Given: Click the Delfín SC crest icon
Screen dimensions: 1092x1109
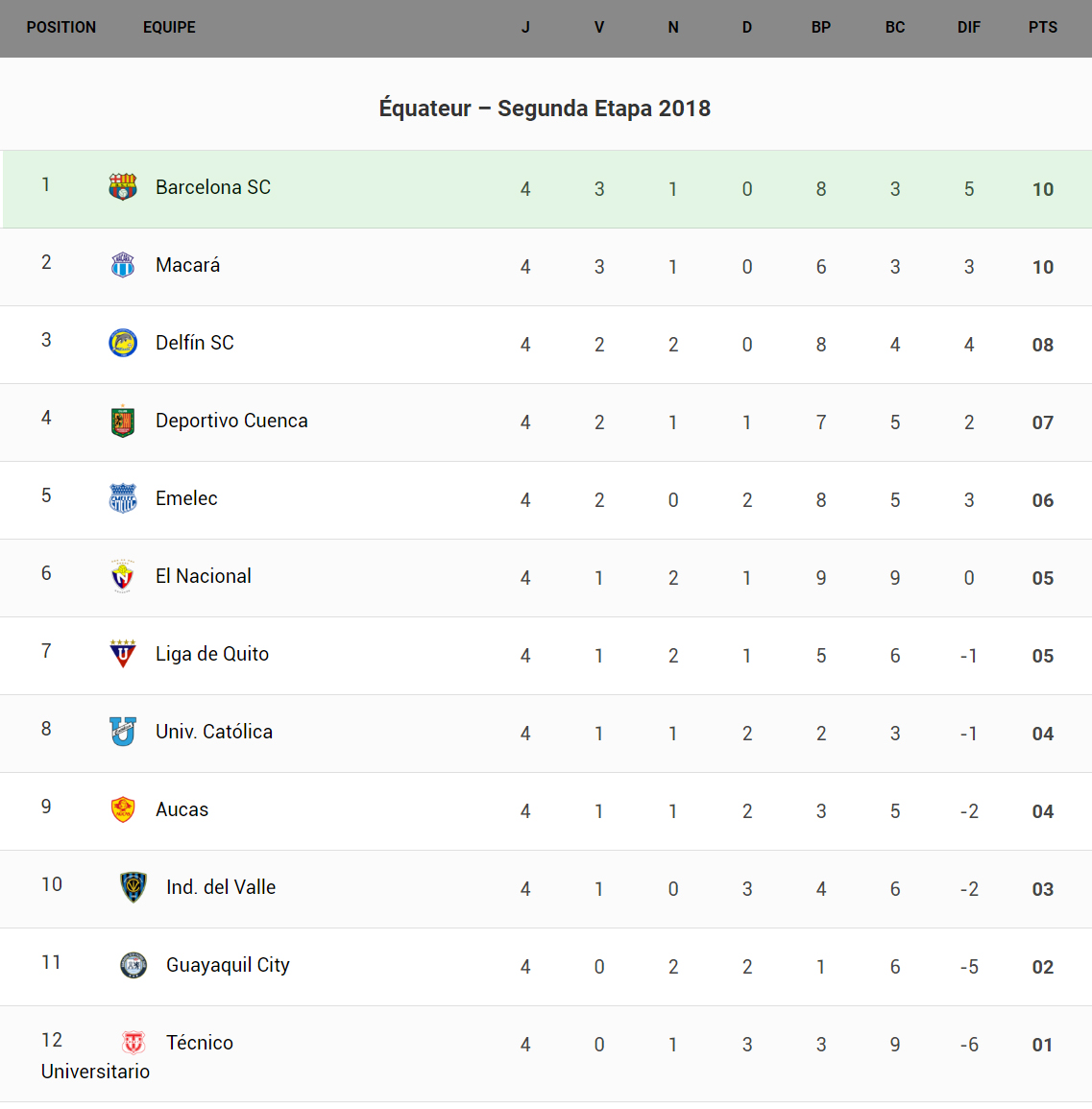Looking at the screenshot, I should click(123, 343).
